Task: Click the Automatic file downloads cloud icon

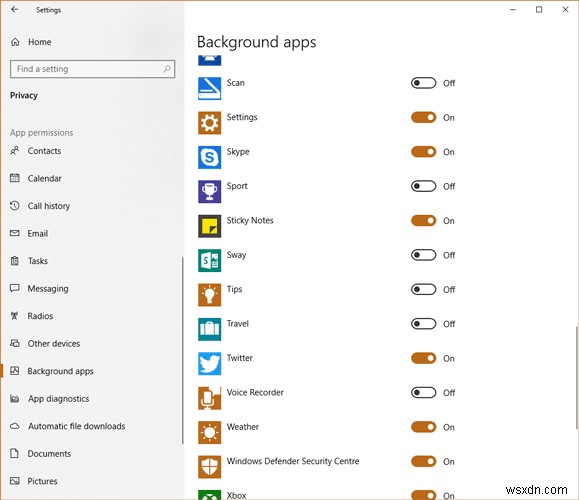Action: coord(14,426)
